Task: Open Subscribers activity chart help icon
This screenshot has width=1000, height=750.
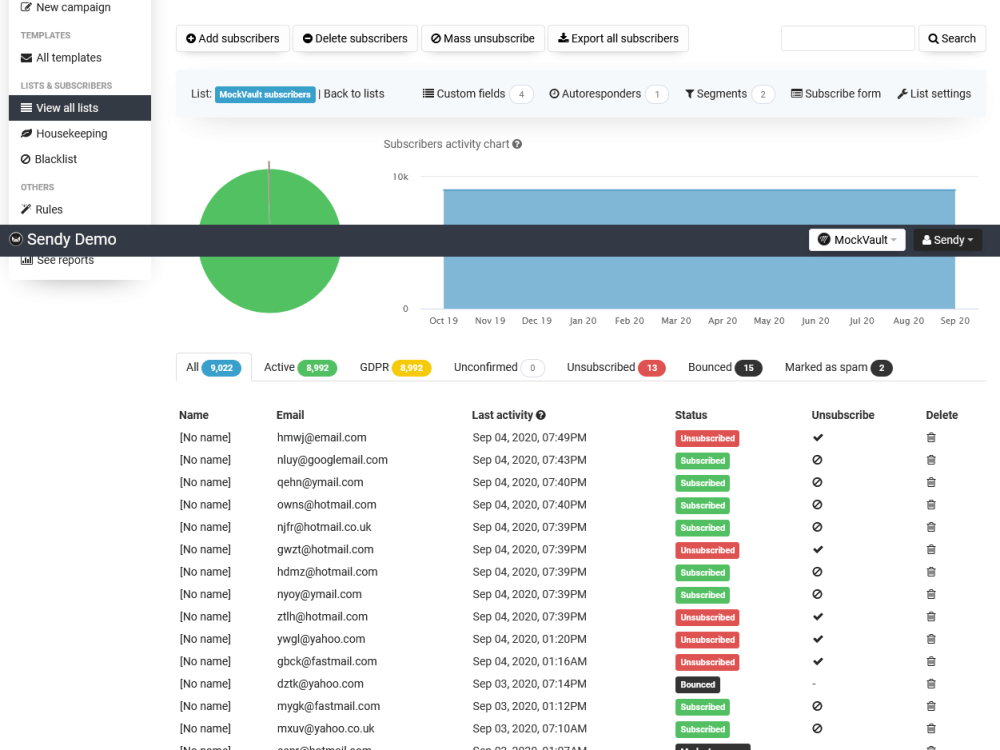Action: coord(517,144)
